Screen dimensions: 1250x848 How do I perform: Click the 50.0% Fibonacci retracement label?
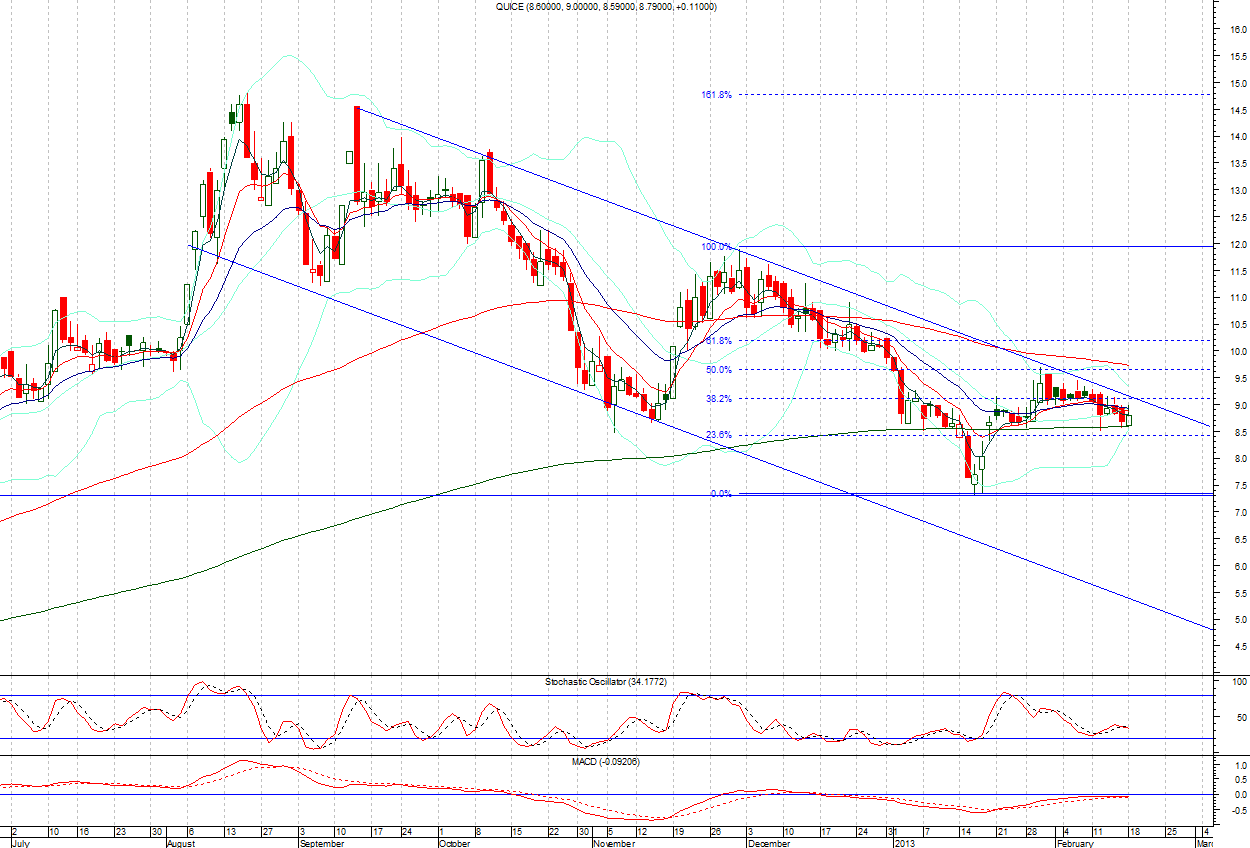click(718, 370)
